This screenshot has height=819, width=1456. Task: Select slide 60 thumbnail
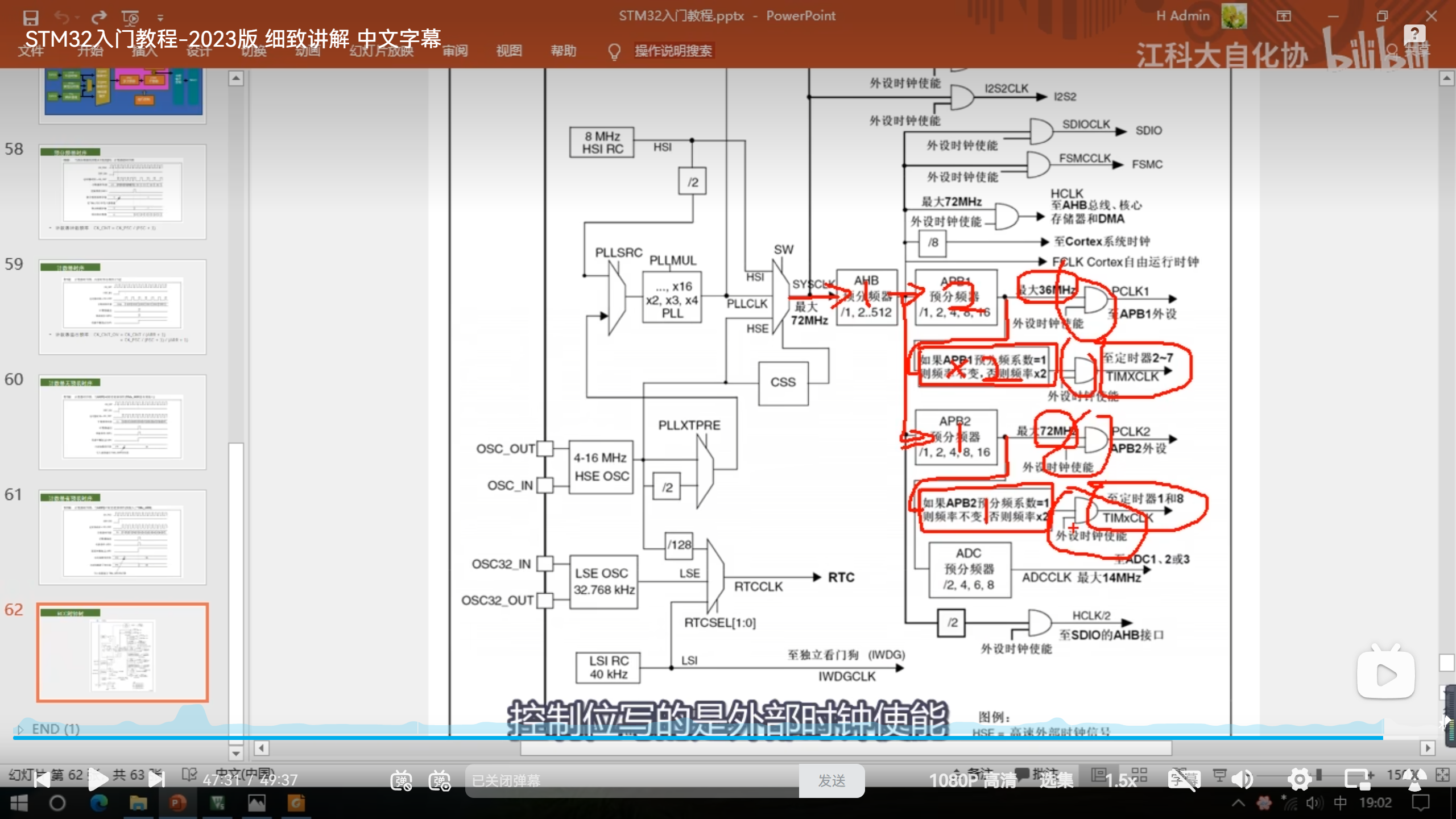pos(122,422)
